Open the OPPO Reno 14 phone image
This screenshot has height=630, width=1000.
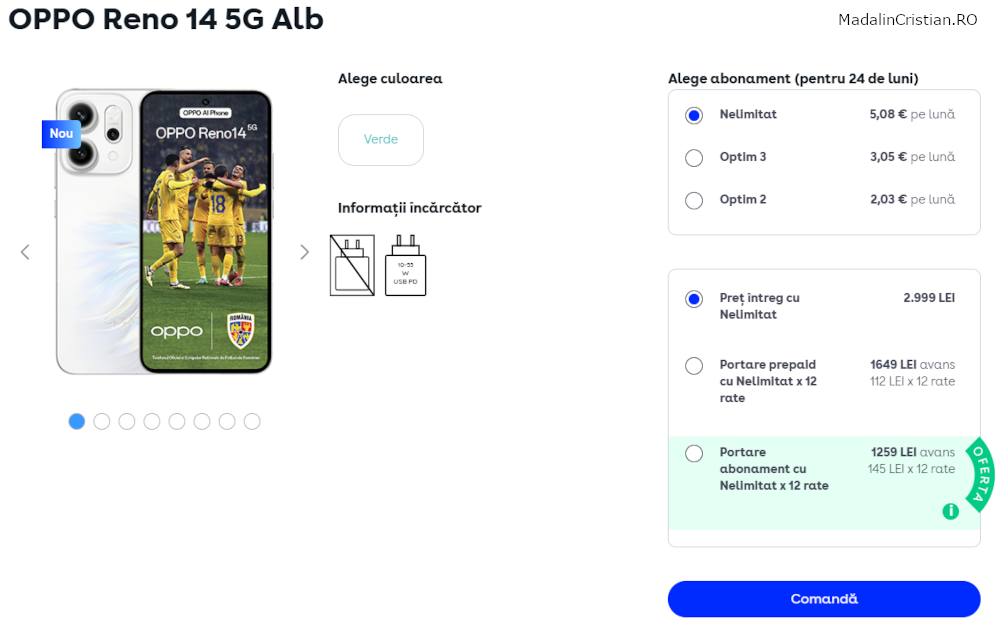pos(165,231)
